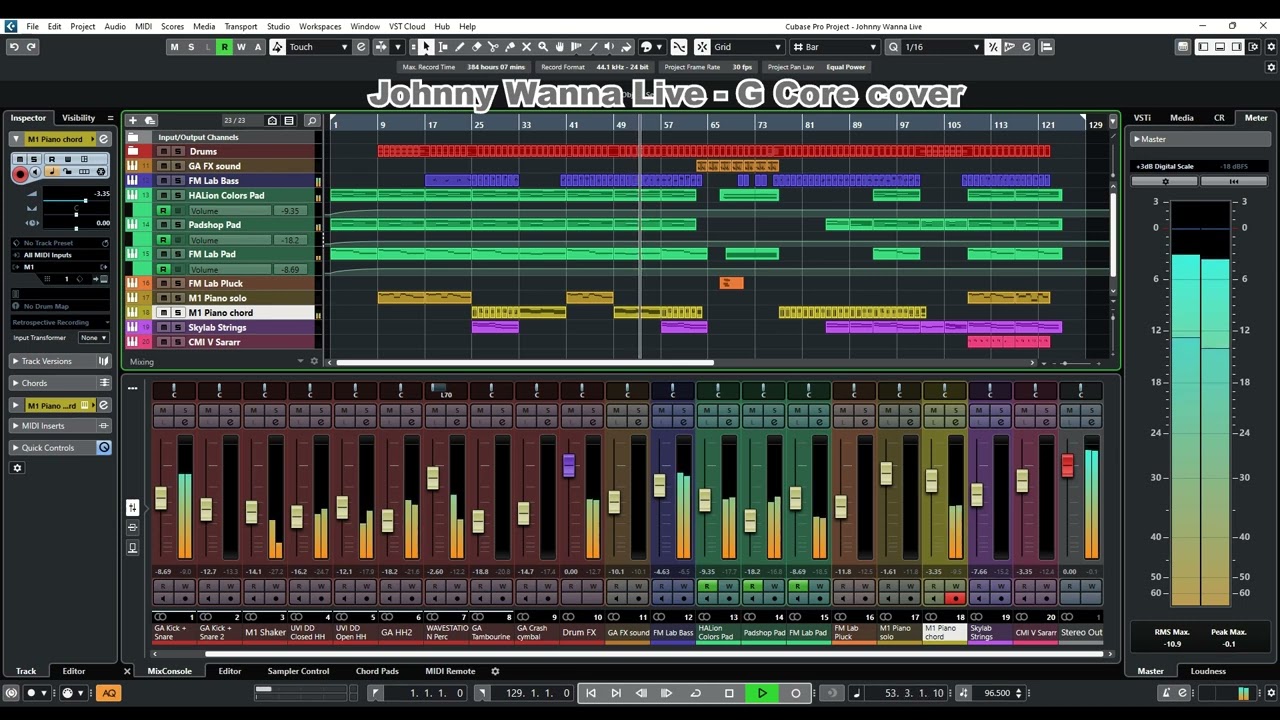Toggle AQ auto quantize in transport
1280x720 pixels.
108,693
